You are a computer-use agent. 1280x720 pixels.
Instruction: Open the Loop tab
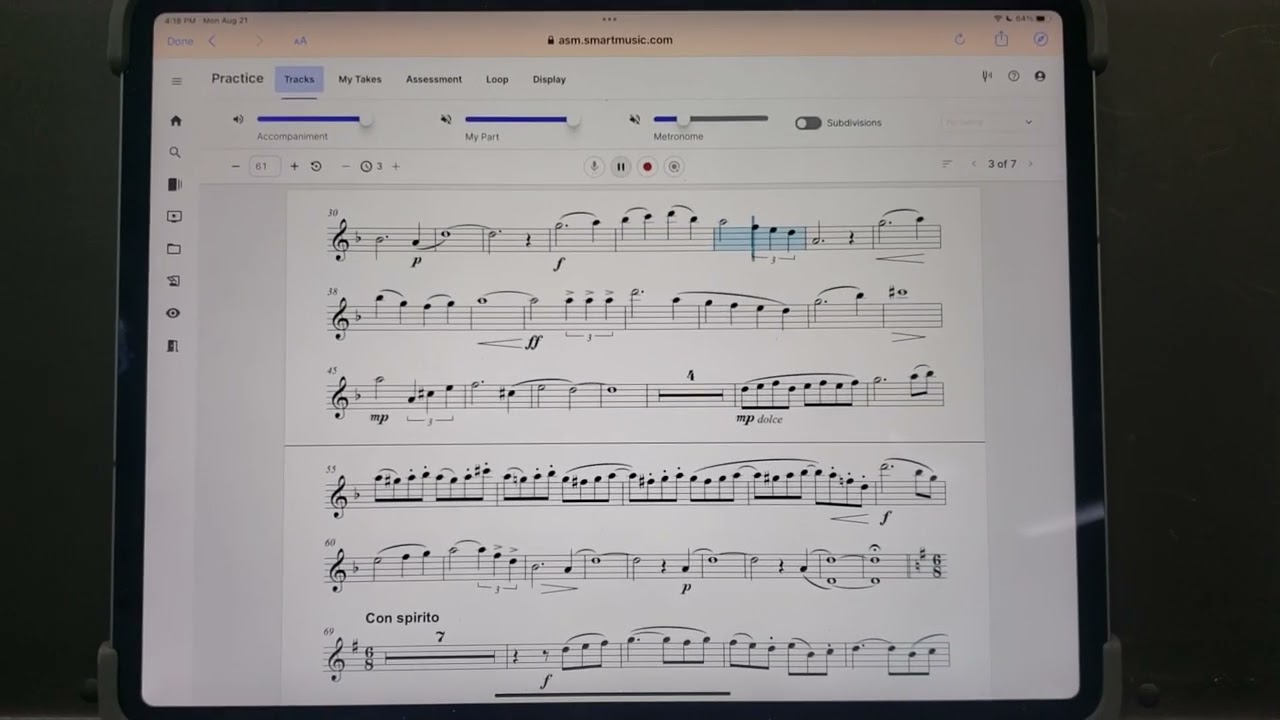(x=497, y=79)
